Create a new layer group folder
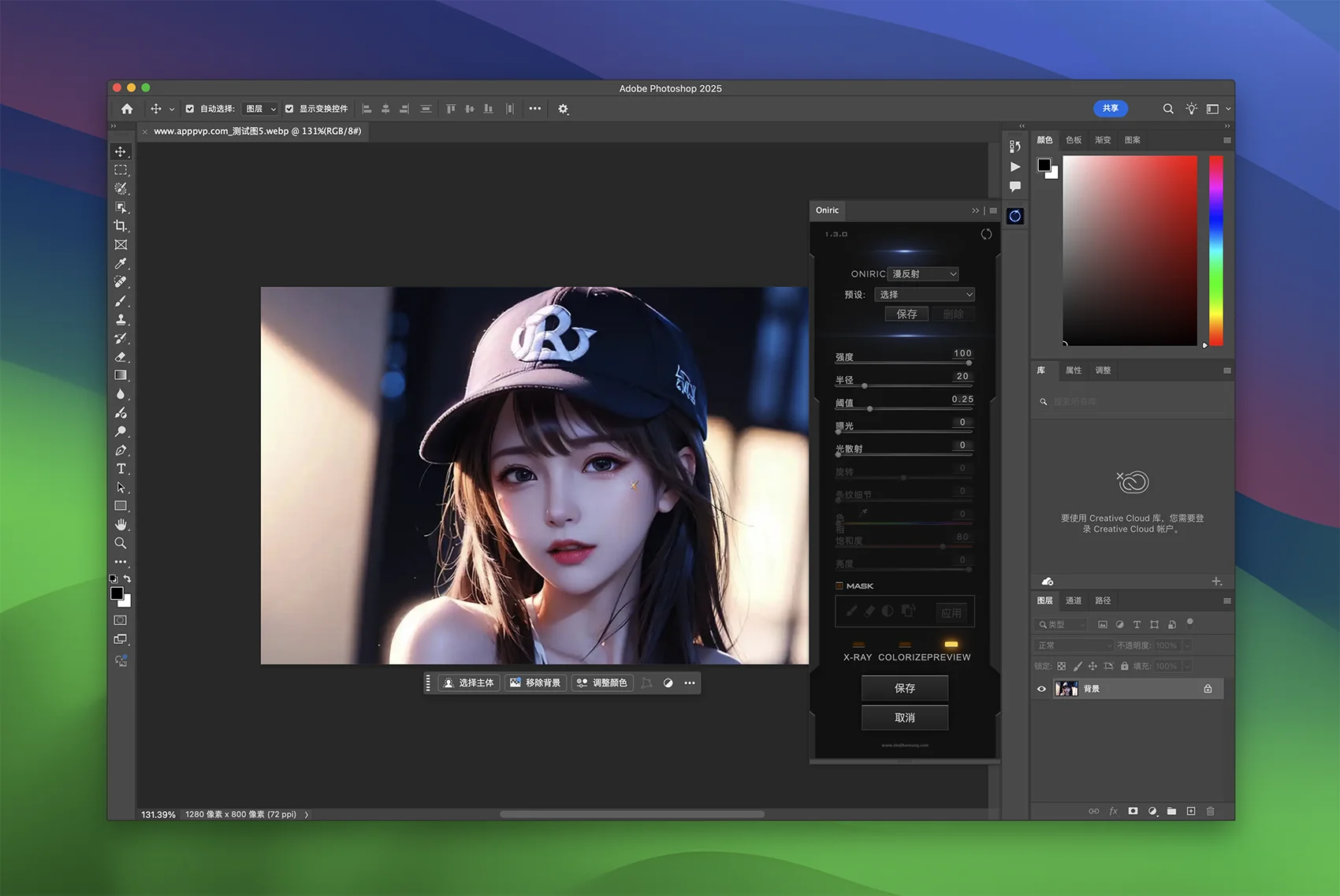Screen dimensions: 1340x896 (x=1171, y=811)
